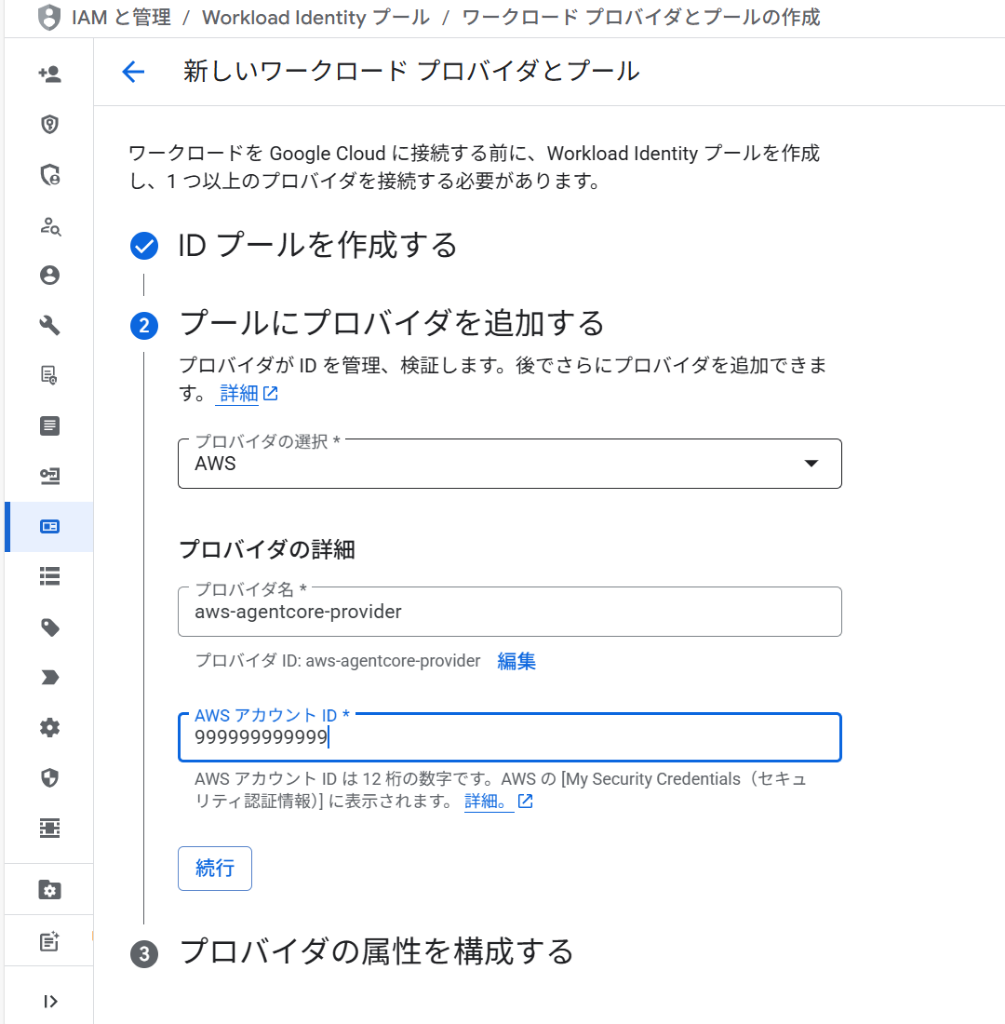
Task: Click the 編集 link next to provider ID
Action: tap(516, 661)
